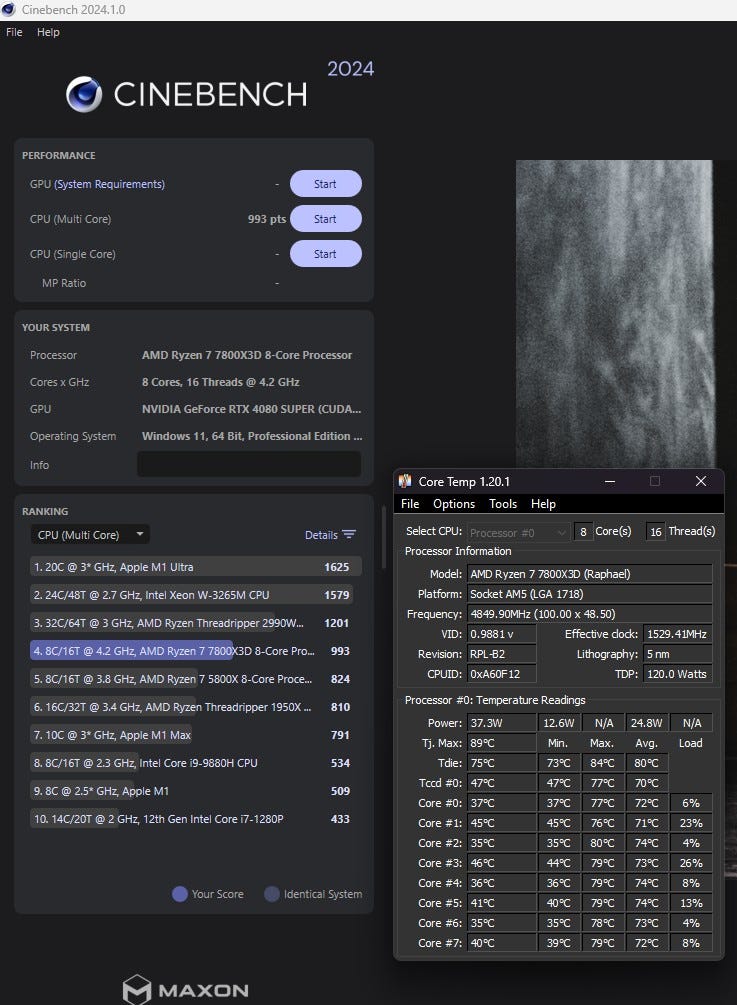Click the VID 0.9881 v field
This screenshot has width=737, height=1005.
click(x=501, y=634)
